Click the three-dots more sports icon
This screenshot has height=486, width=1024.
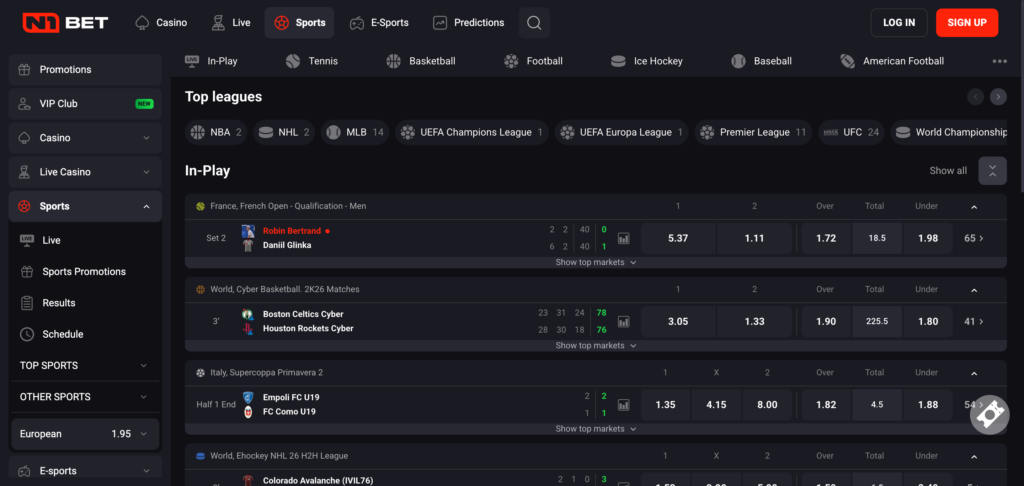pos(1000,61)
